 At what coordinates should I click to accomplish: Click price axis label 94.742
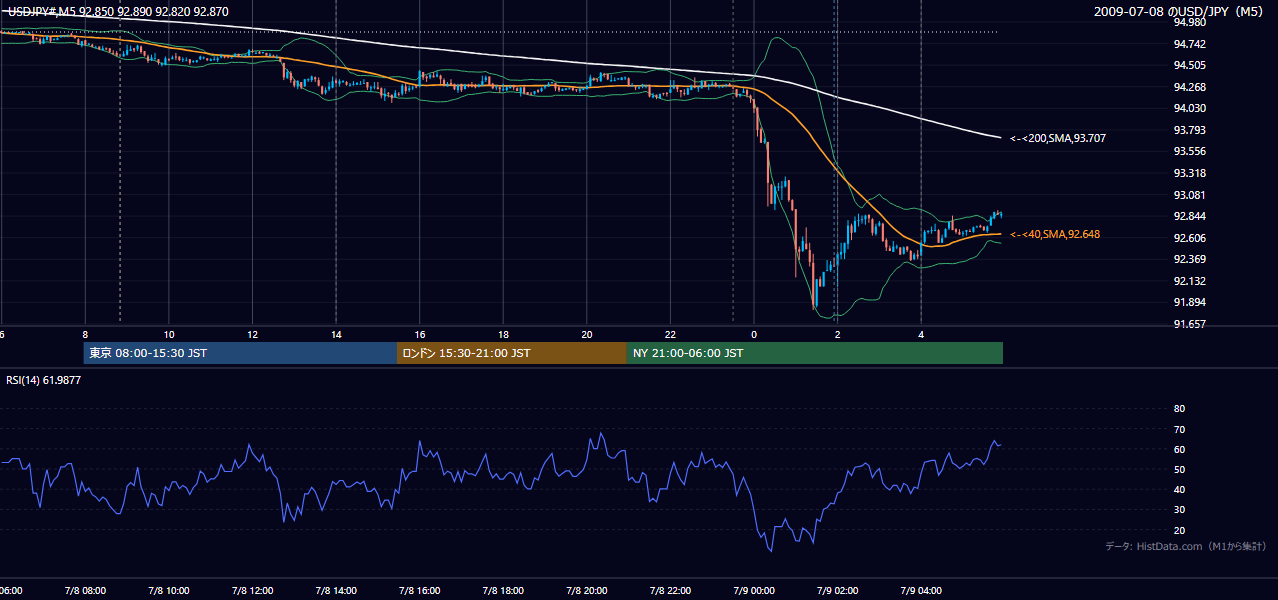[1189, 44]
